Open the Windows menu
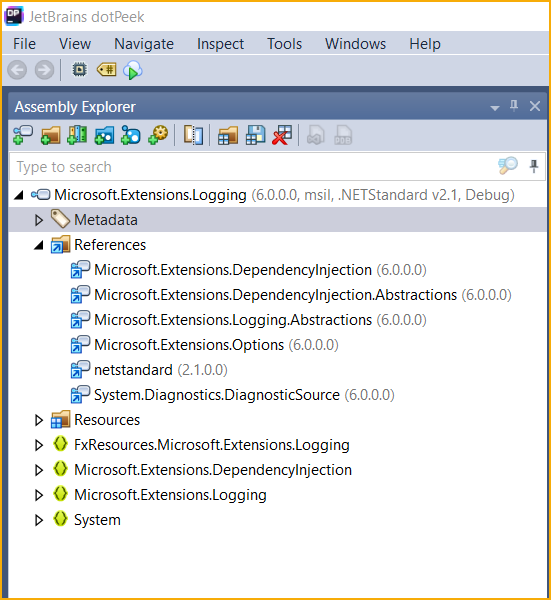The image size is (551, 600). (355, 44)
